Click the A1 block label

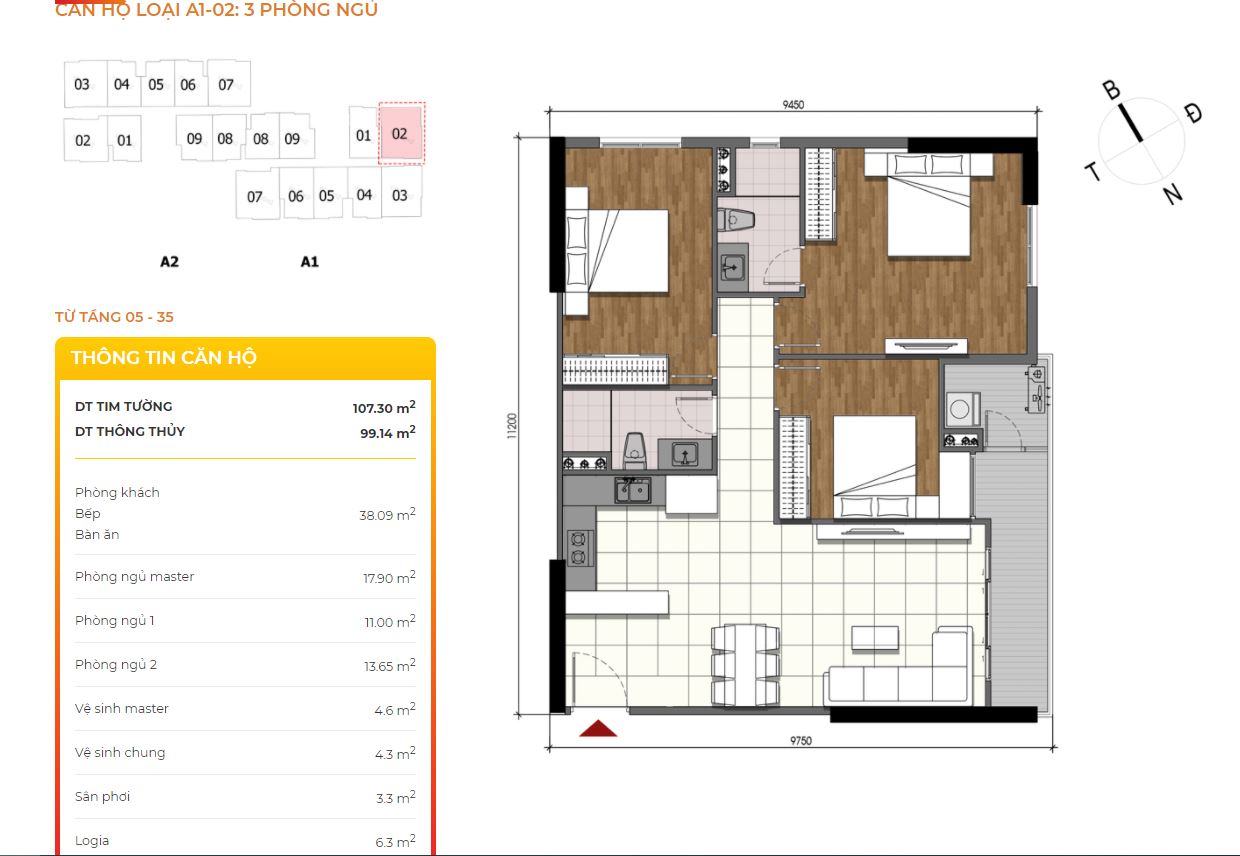309,262
